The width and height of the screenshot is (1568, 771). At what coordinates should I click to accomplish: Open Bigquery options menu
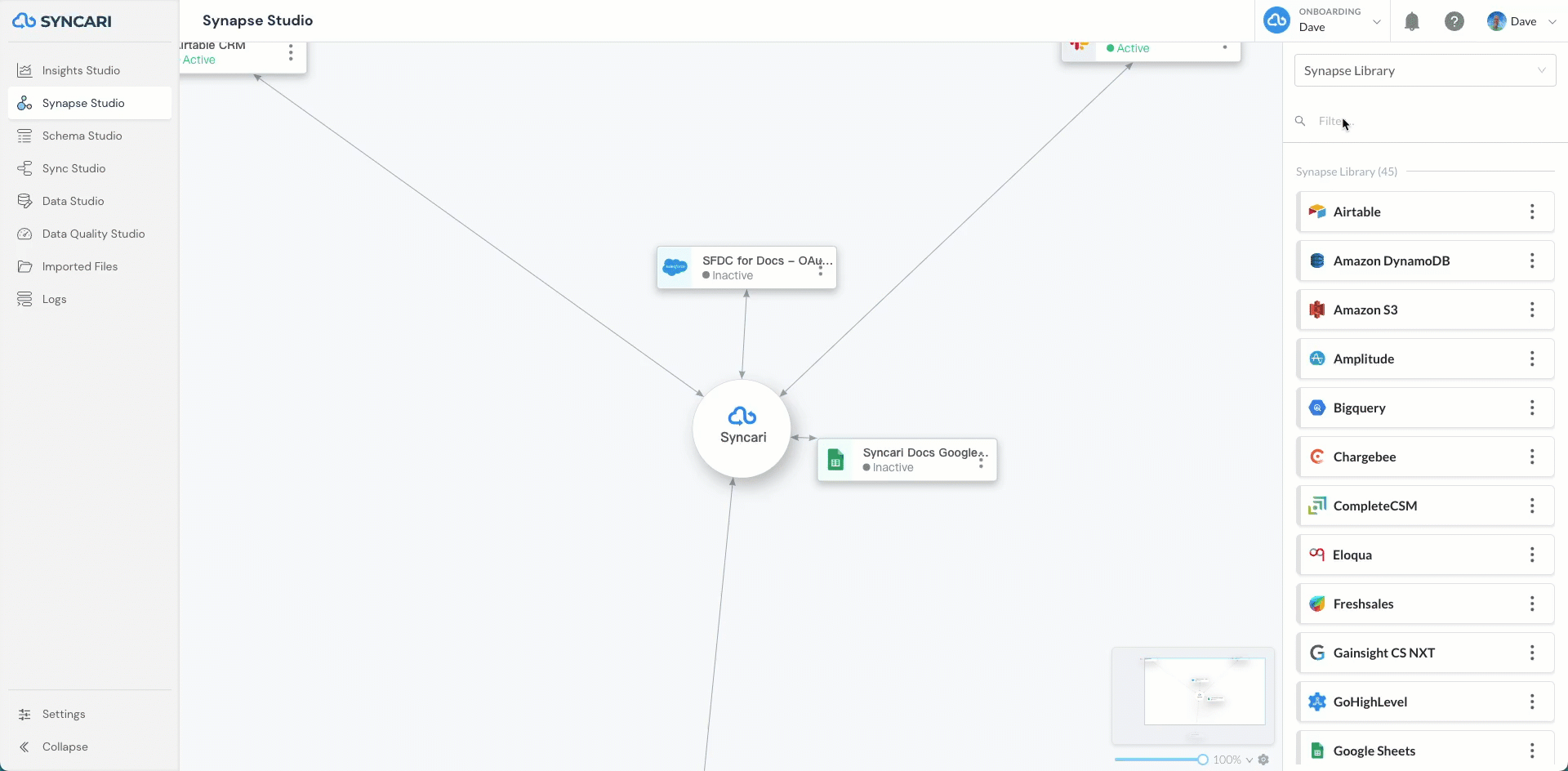[x=1532, y=408]
